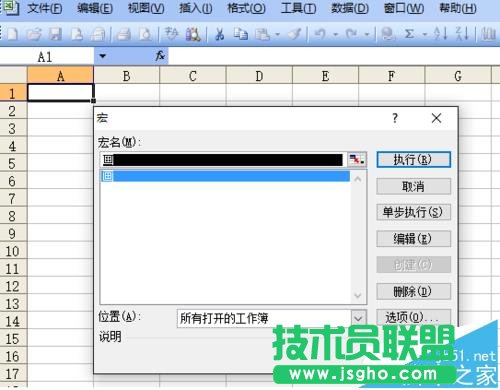Click the 取消 cancel button
The width and height of the screenshot is (500, 390).
pos(413,186)
